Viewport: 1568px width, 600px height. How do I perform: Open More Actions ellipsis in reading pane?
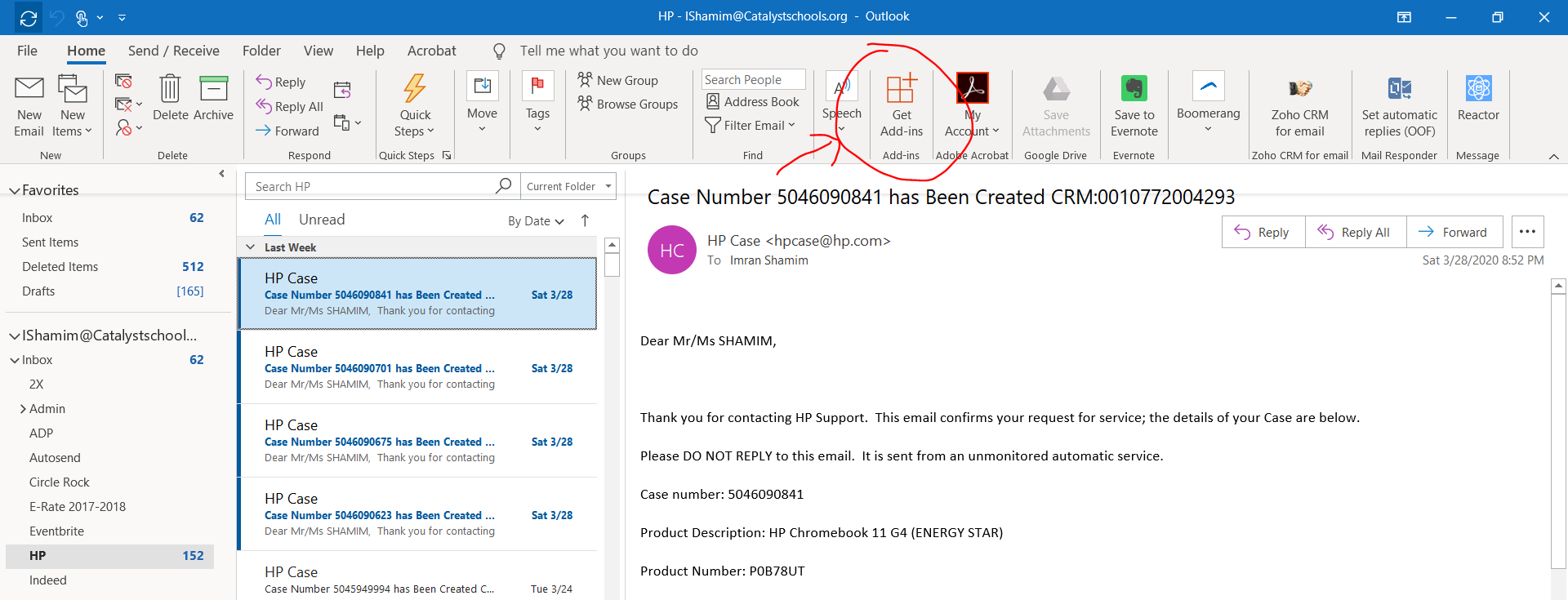1527,232
